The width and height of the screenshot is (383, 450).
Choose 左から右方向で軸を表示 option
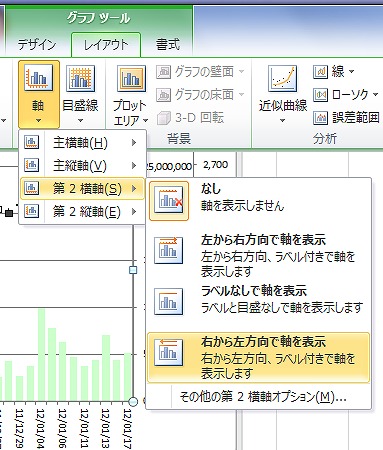tap(259, 256)
